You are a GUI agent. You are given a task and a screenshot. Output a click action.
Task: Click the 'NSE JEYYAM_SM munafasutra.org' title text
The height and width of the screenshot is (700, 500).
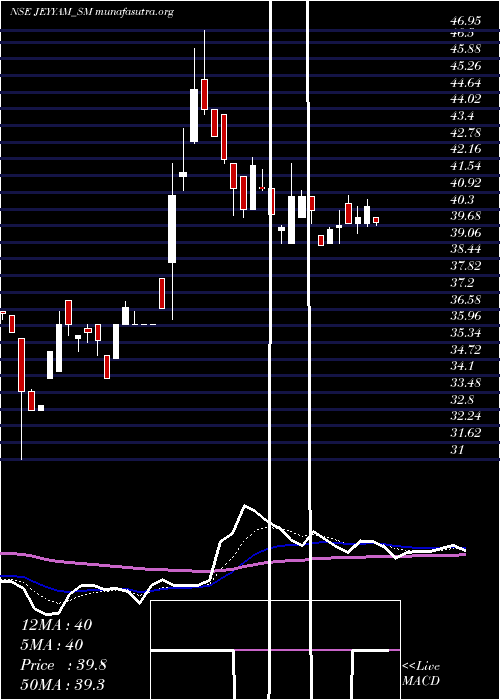coord(92,12)
